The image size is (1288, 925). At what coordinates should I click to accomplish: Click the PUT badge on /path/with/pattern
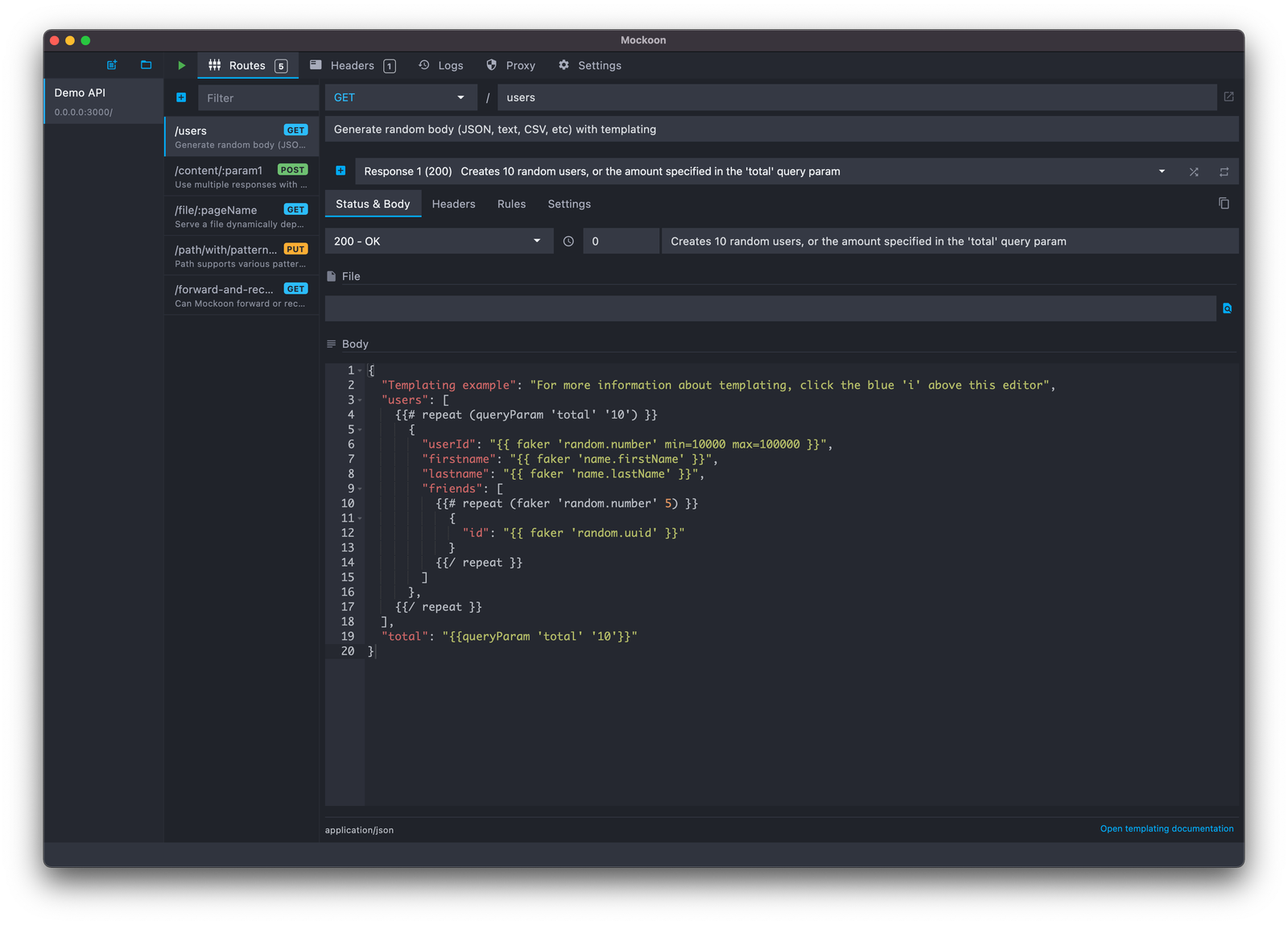pos(296,249)
